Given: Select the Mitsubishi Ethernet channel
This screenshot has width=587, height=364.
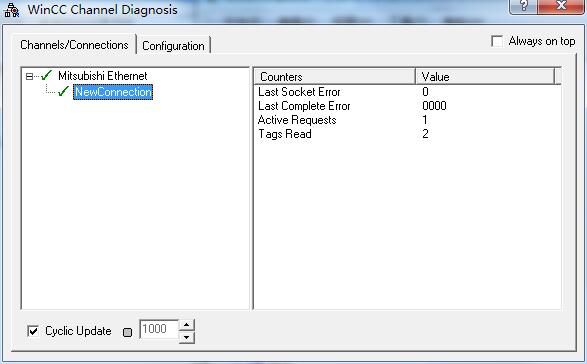Looking at the screenshot, I should pyautogui.click(x=103, y=76).
